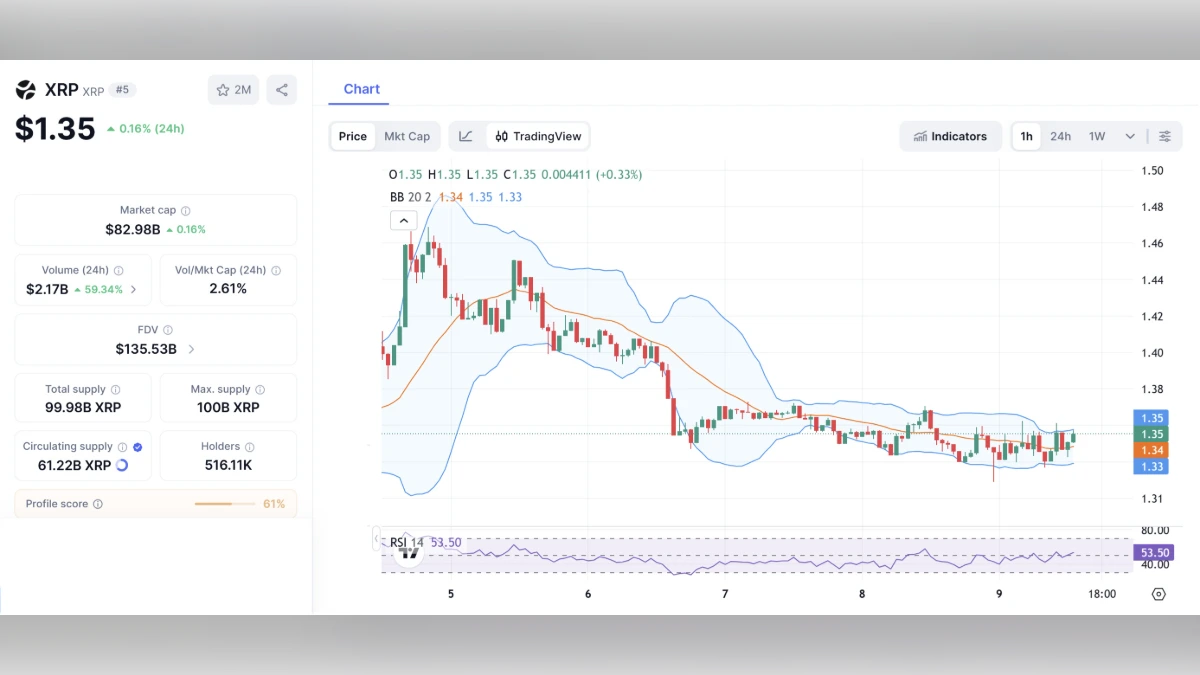The image size is (1200, 675).
Task: Select the Chart tab
Action: click(x=361, y=89)
